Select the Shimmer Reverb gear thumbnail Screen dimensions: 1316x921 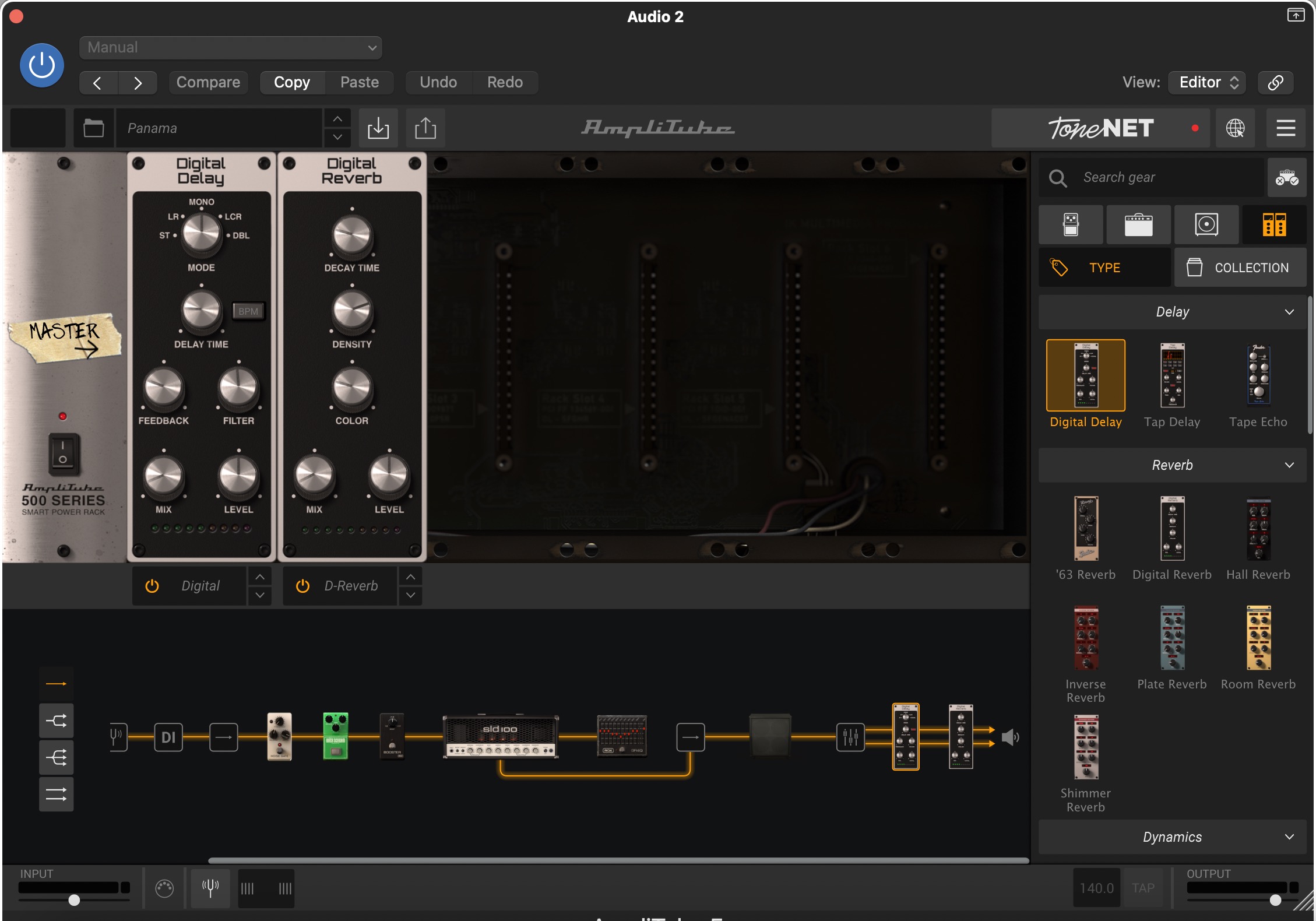click(x=1086, y=747)
